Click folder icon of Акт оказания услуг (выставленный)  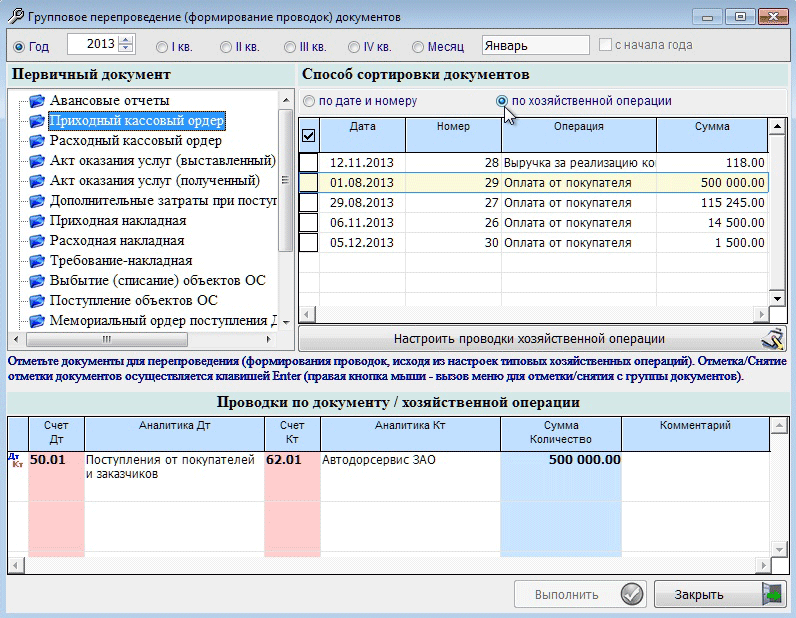pos(37,161)
